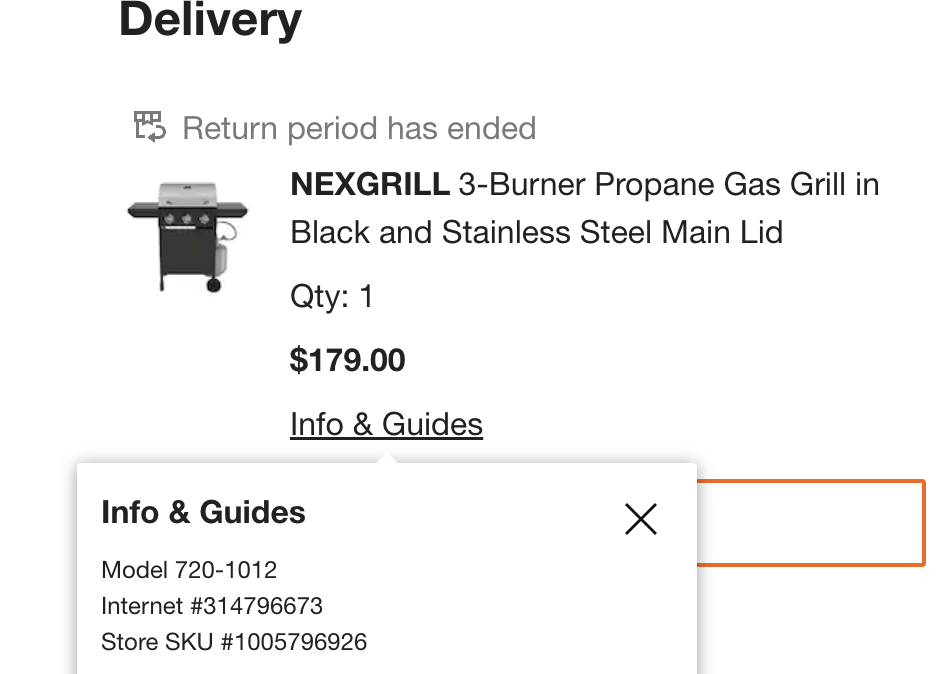
Task: Click the $179.00 price
Action: [x=347, y=360]
